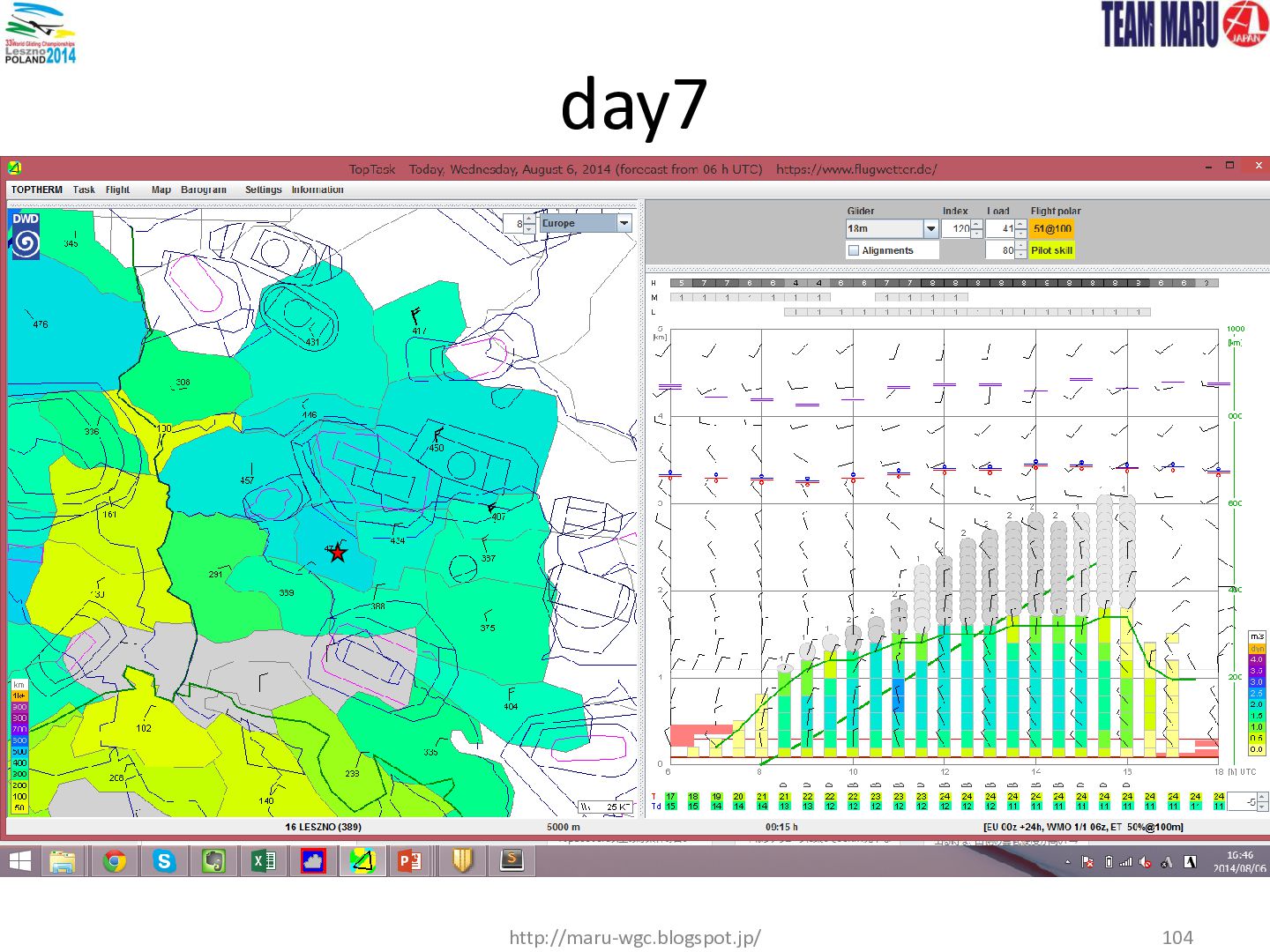Toggle the Alignments checkbox
Image resolution: width=1270 pixels, height=952 pixels.
[x=854, y=250]
